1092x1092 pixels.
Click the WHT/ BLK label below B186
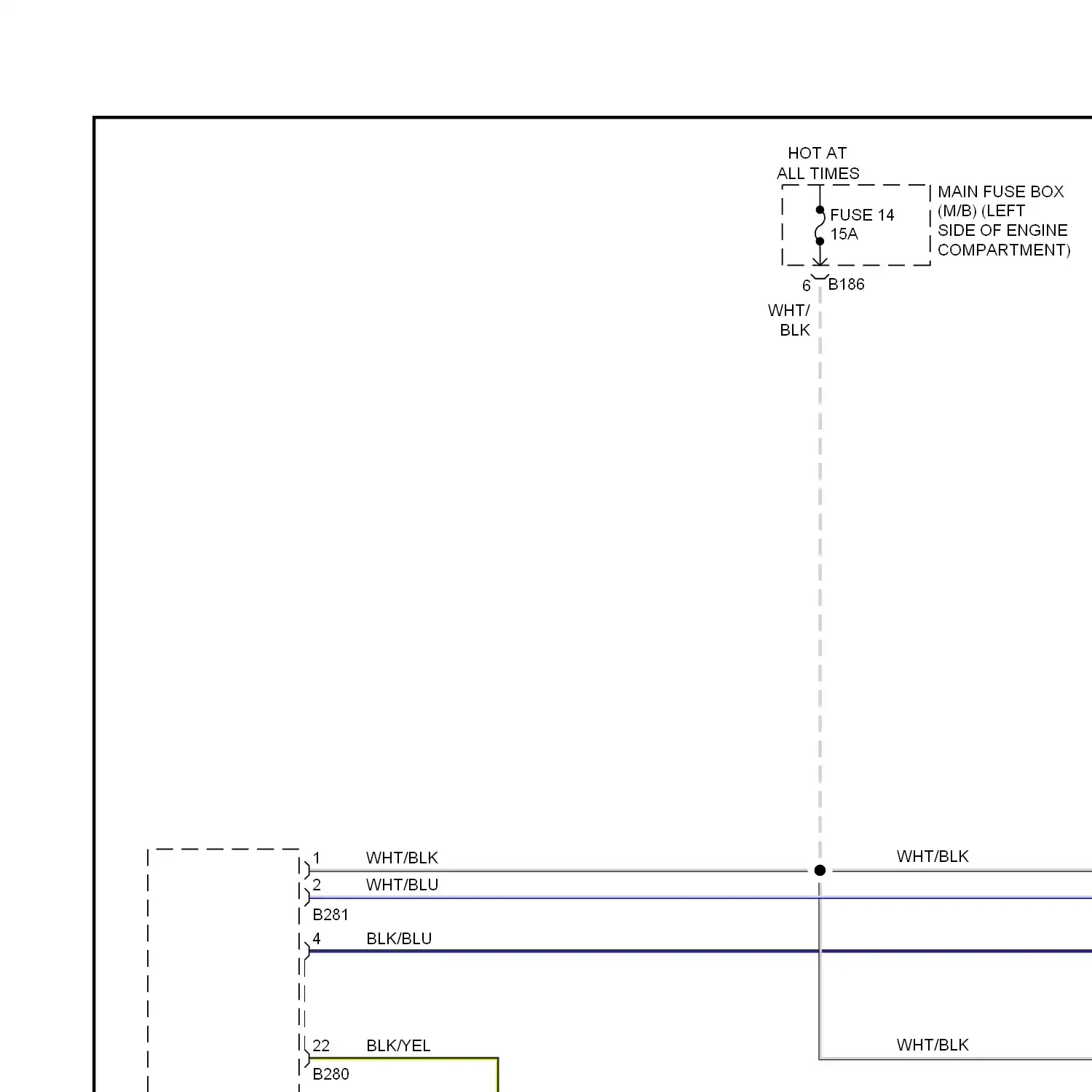(x=789, y=320)
